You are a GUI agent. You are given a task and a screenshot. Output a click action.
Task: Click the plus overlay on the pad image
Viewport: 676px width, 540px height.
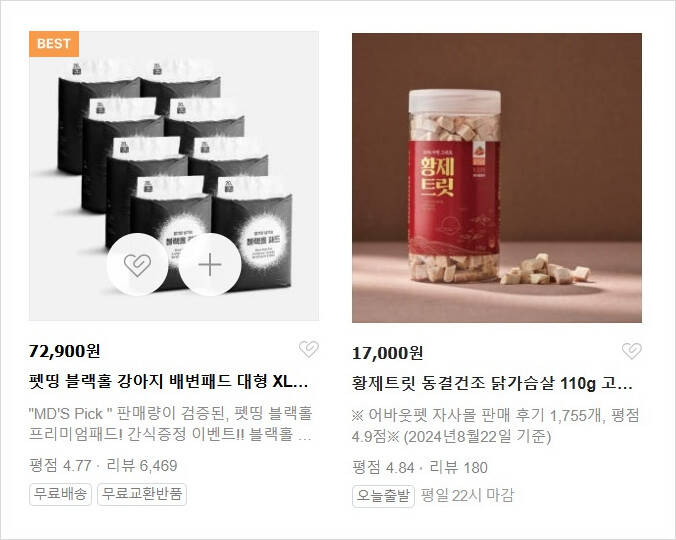(210, 264)
